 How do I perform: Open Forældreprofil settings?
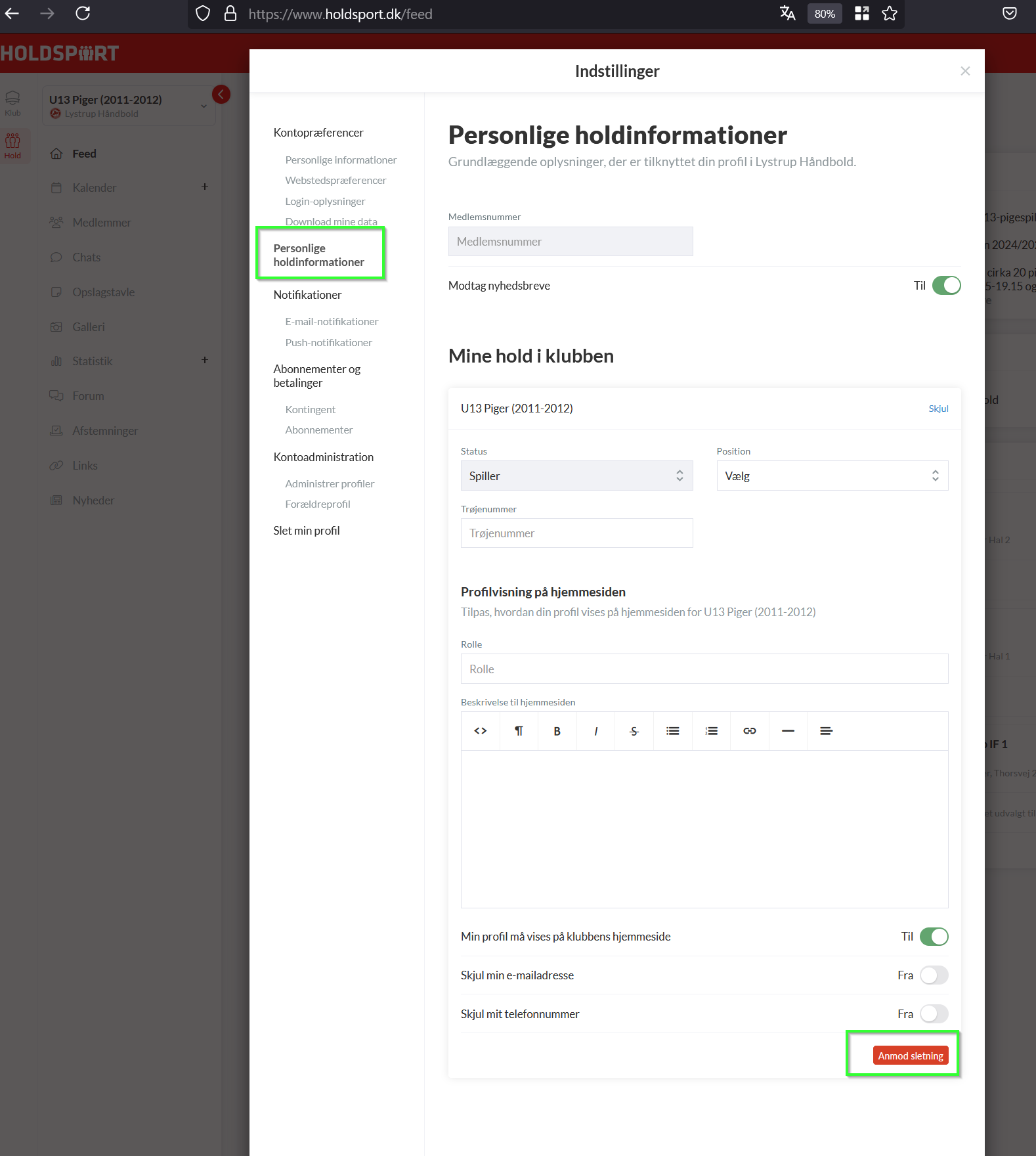318,504
